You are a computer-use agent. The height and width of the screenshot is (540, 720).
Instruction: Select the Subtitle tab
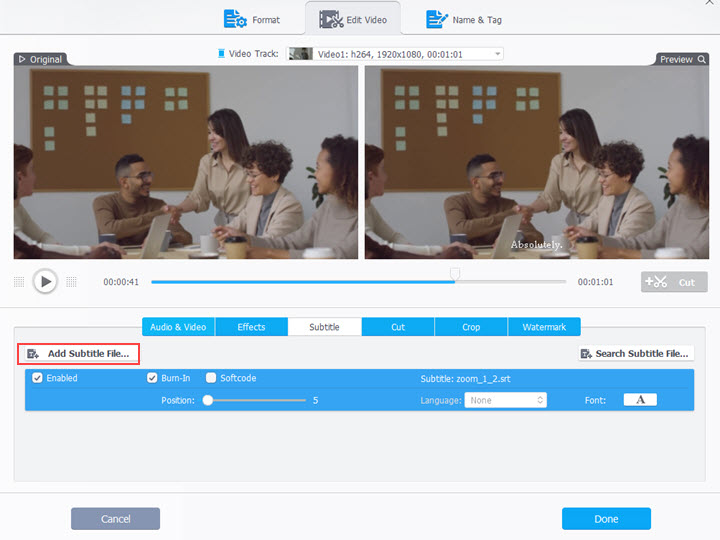[x=324, y=327]
